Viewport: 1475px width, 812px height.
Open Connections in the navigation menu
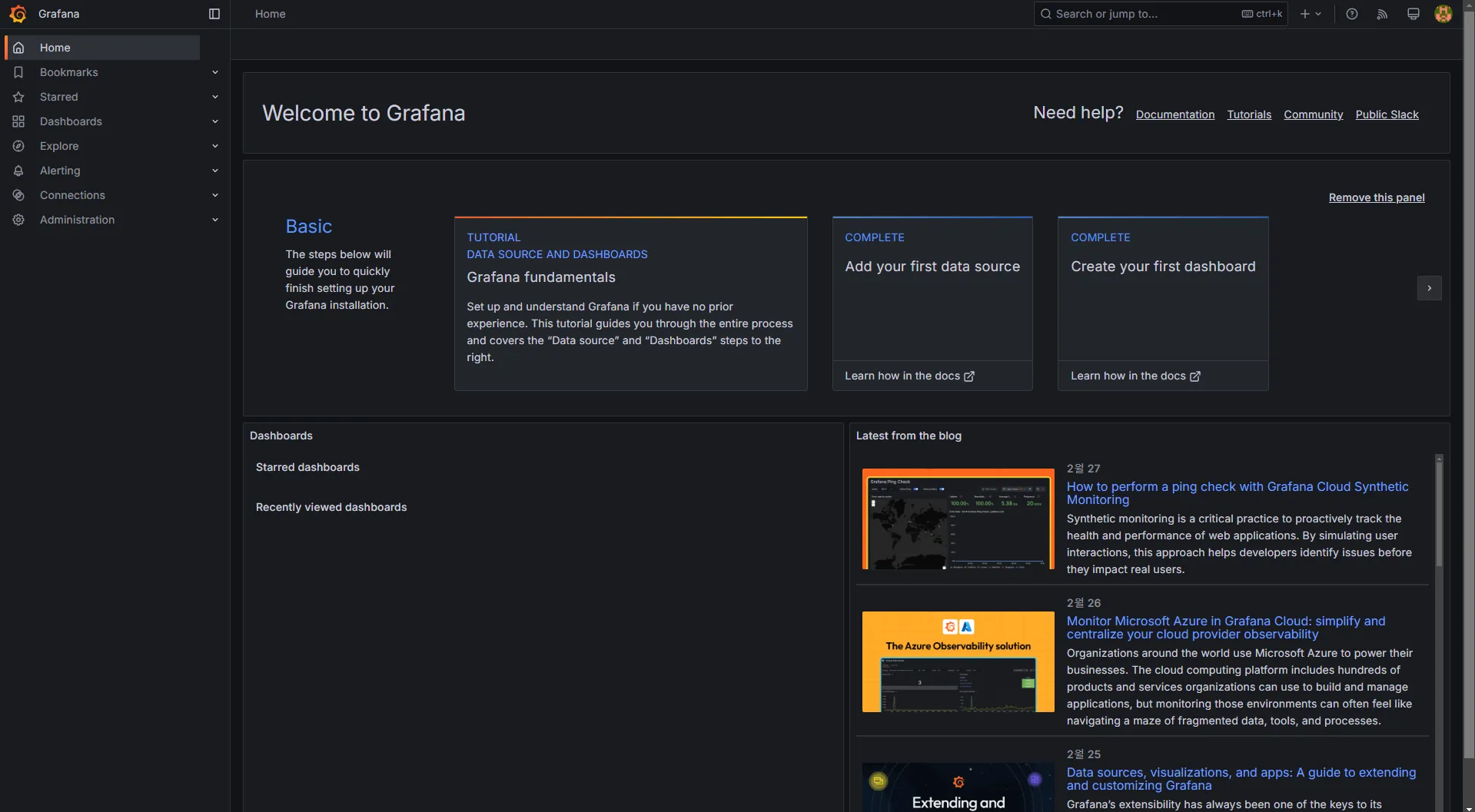(72, 195)
